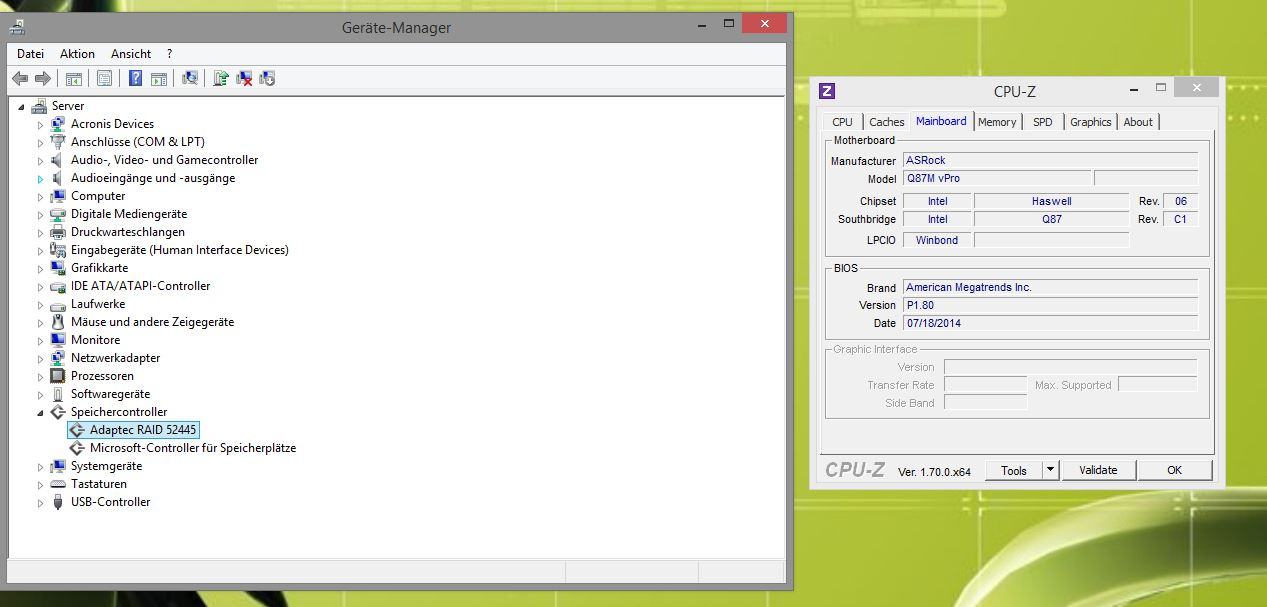This screenshot has height=607, width=1267.
Task: Click the LPCIO value Winbond
Action: pyautogui.click(x=937, y=240)
